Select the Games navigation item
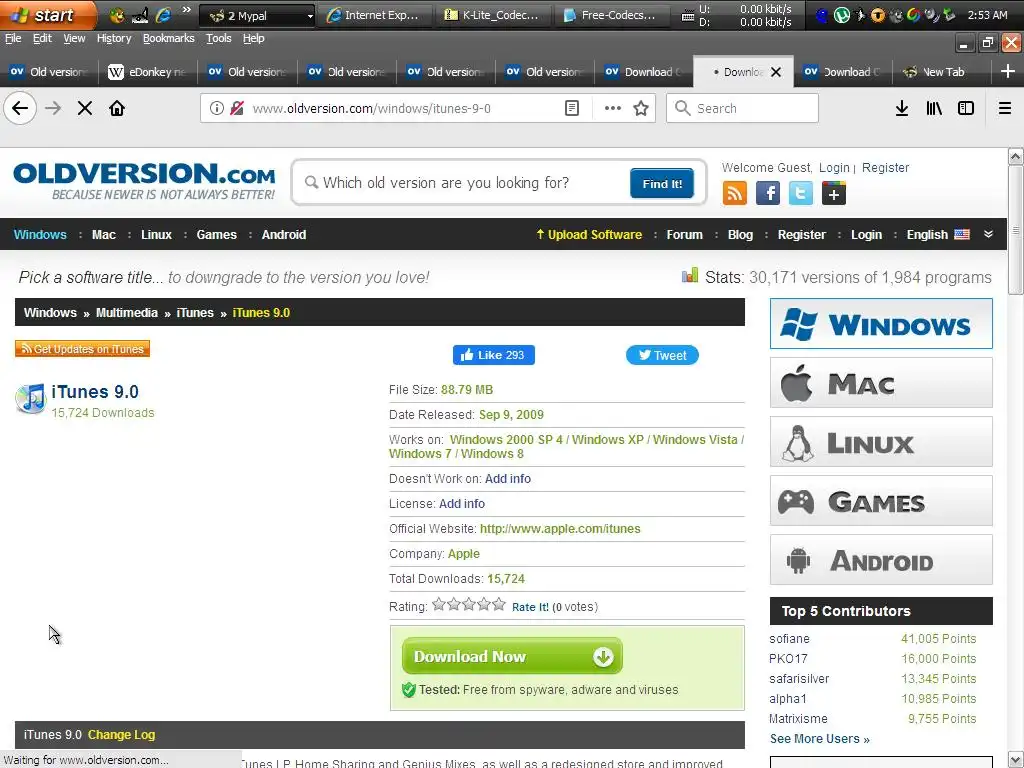The width and height of the screenshot is (1024, 768). [217, 234]
